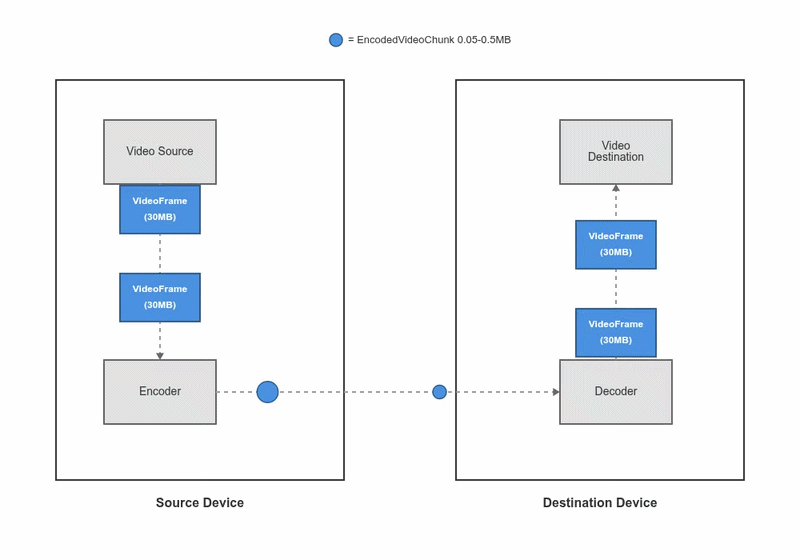
Task: Select the VideoFrame box directly above Encoder
Action: click(x=160, y=297)
